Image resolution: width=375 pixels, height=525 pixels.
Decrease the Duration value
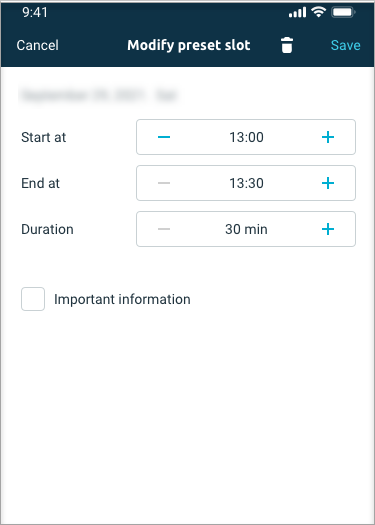[164, 229]
